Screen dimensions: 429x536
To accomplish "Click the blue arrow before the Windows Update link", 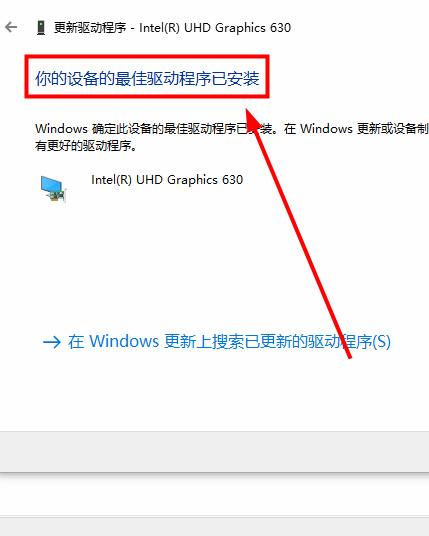I will coord(52,342).
